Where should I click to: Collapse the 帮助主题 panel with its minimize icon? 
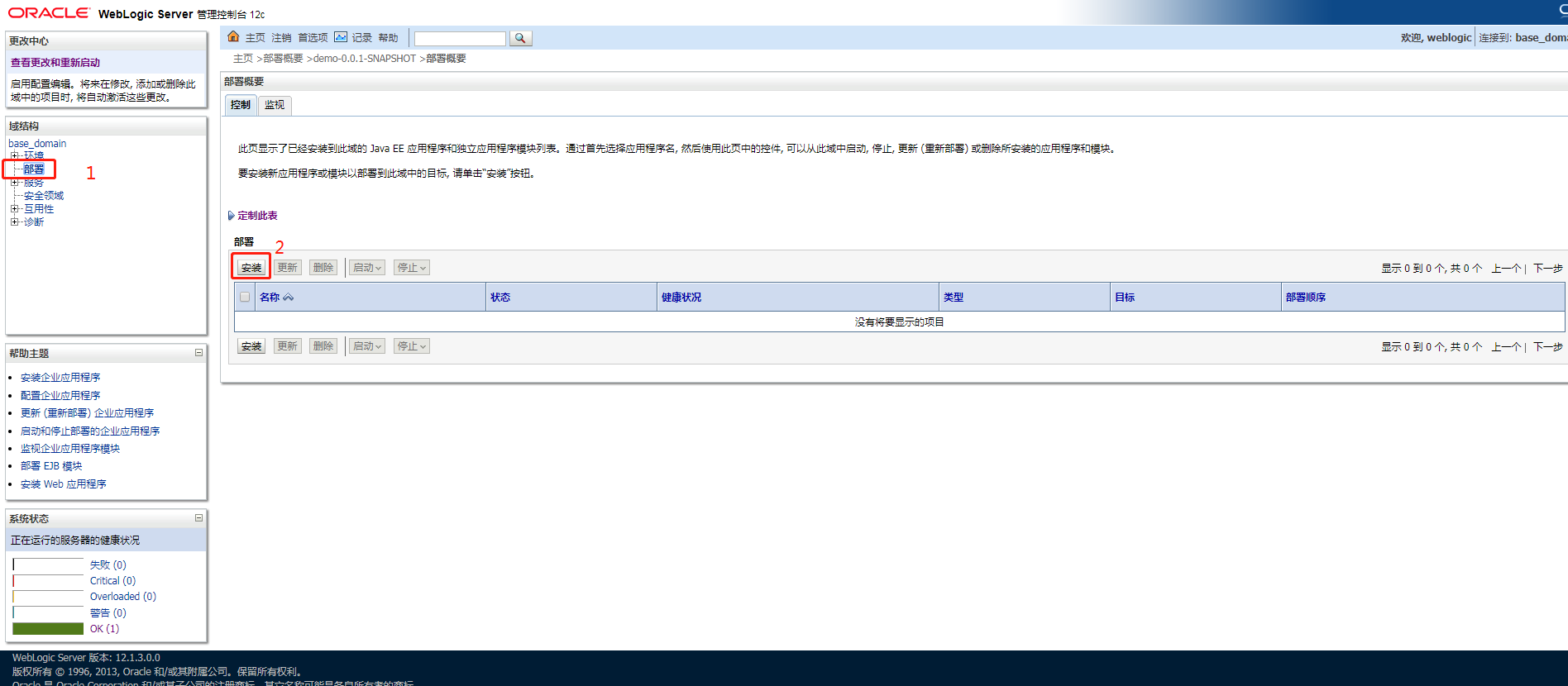pos(198,353)
